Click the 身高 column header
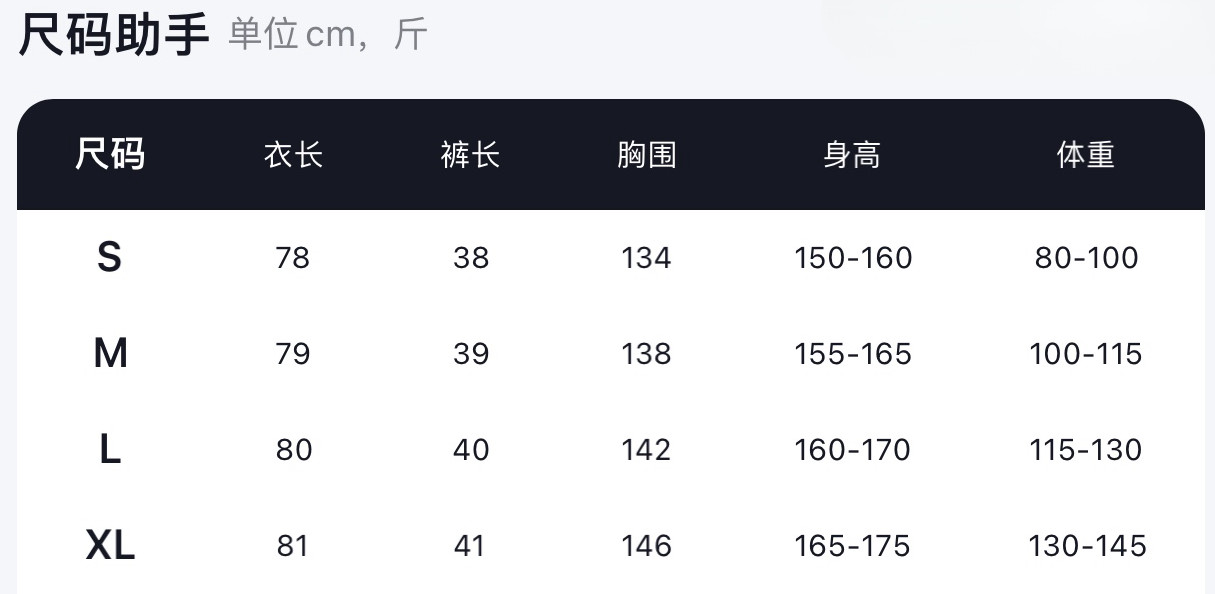The height and width of the screenshot is (594, 1215). coord(852,154)
